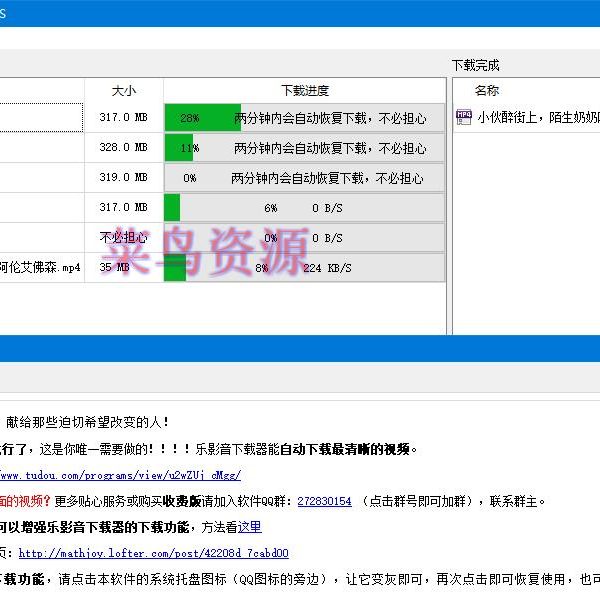Viewport: 600px width, 598px height.
Task: Click the 8% progress bar at 224 KB/S
Action: coord(304,268)
